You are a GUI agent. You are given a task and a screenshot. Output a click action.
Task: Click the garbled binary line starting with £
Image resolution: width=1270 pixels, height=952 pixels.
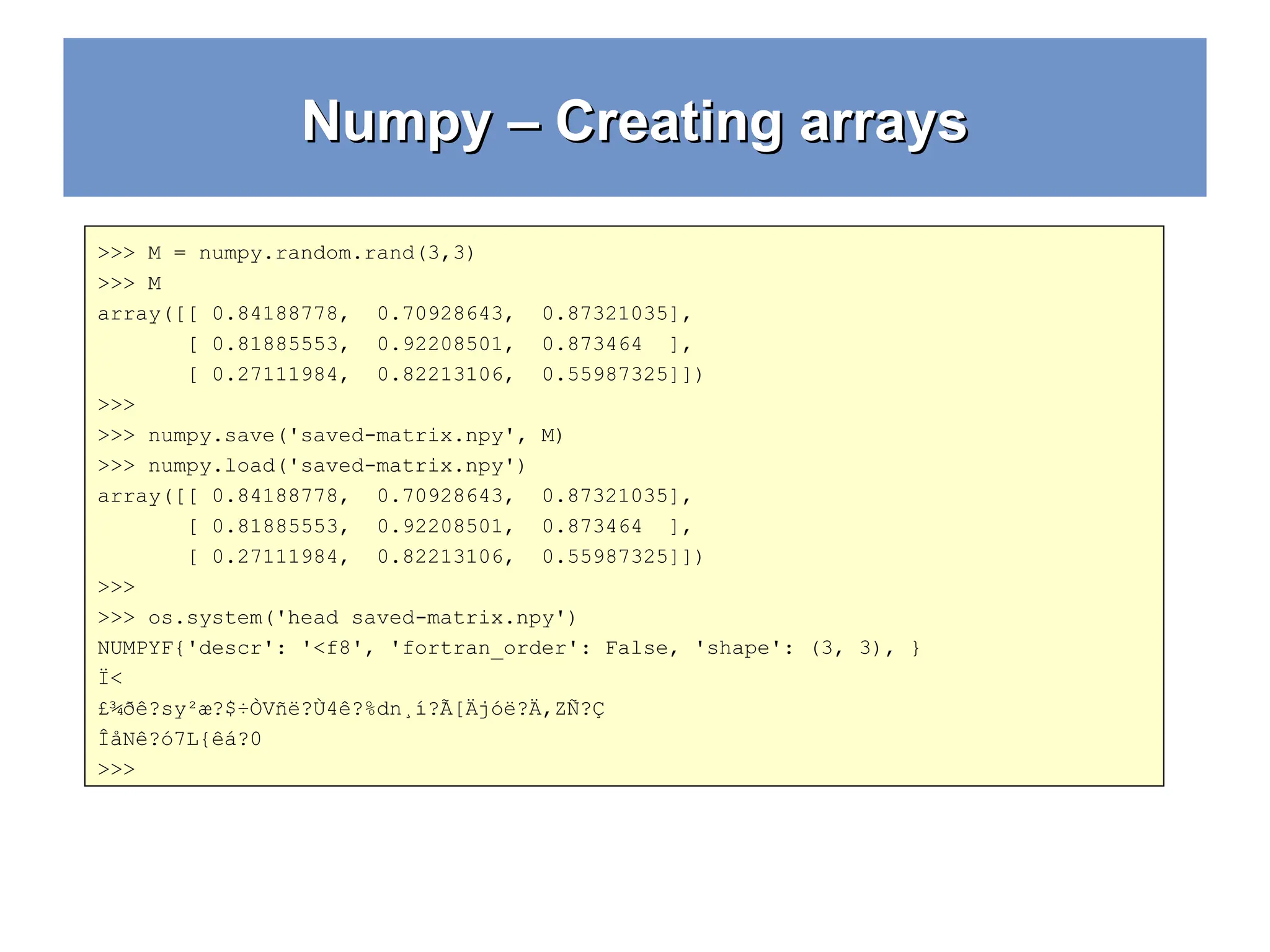point(350,708)
